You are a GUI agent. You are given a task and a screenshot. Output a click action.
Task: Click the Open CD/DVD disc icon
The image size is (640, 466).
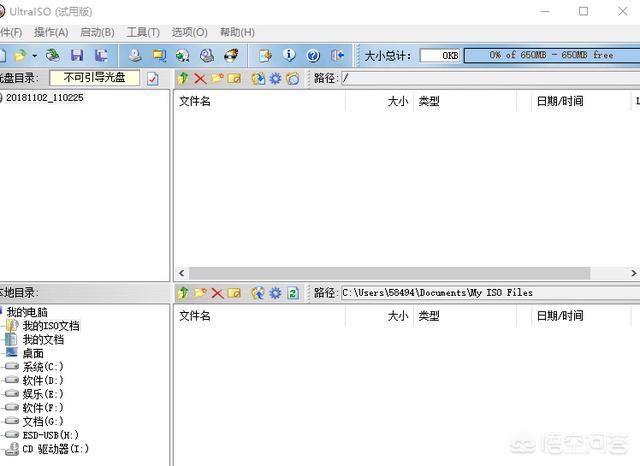coord(53,55)
